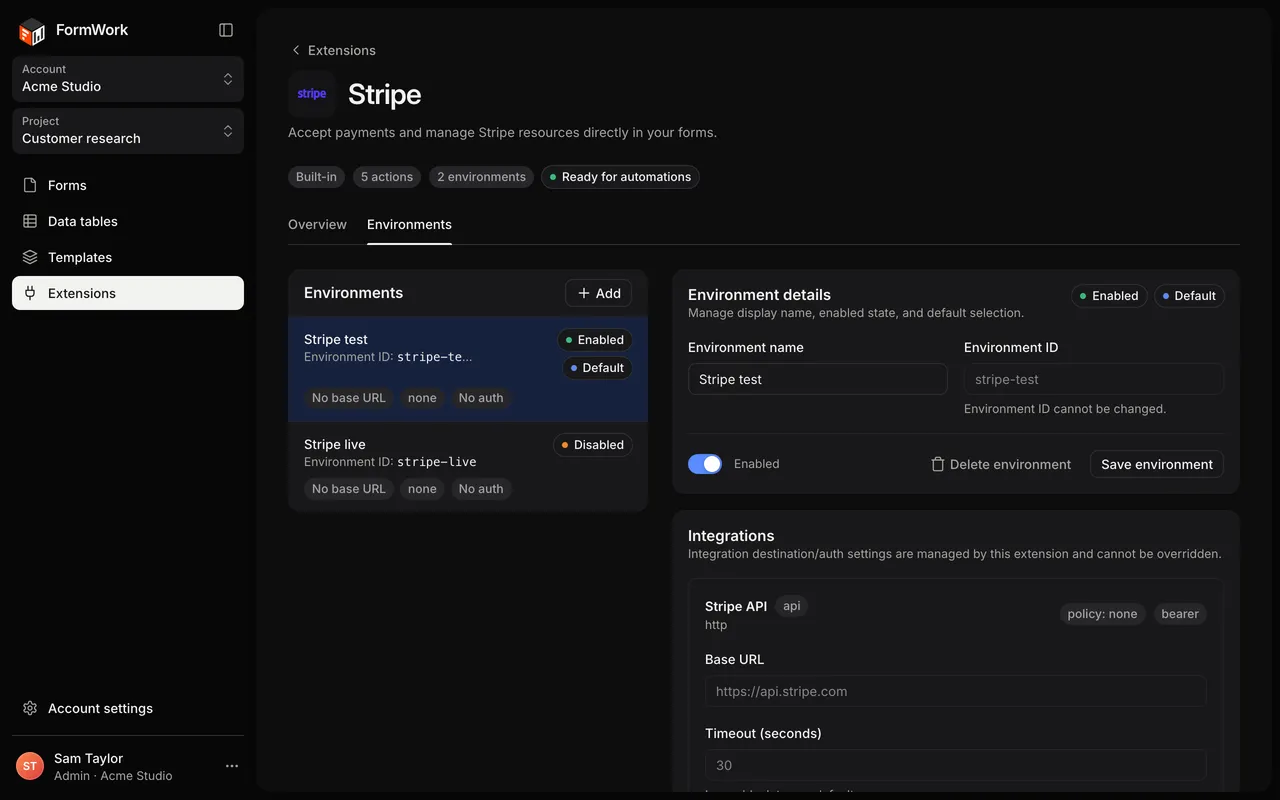Switch to the Environments tab
This screenshot has height=800, width=1280.
pyautogui.click(x=409, y=224)
